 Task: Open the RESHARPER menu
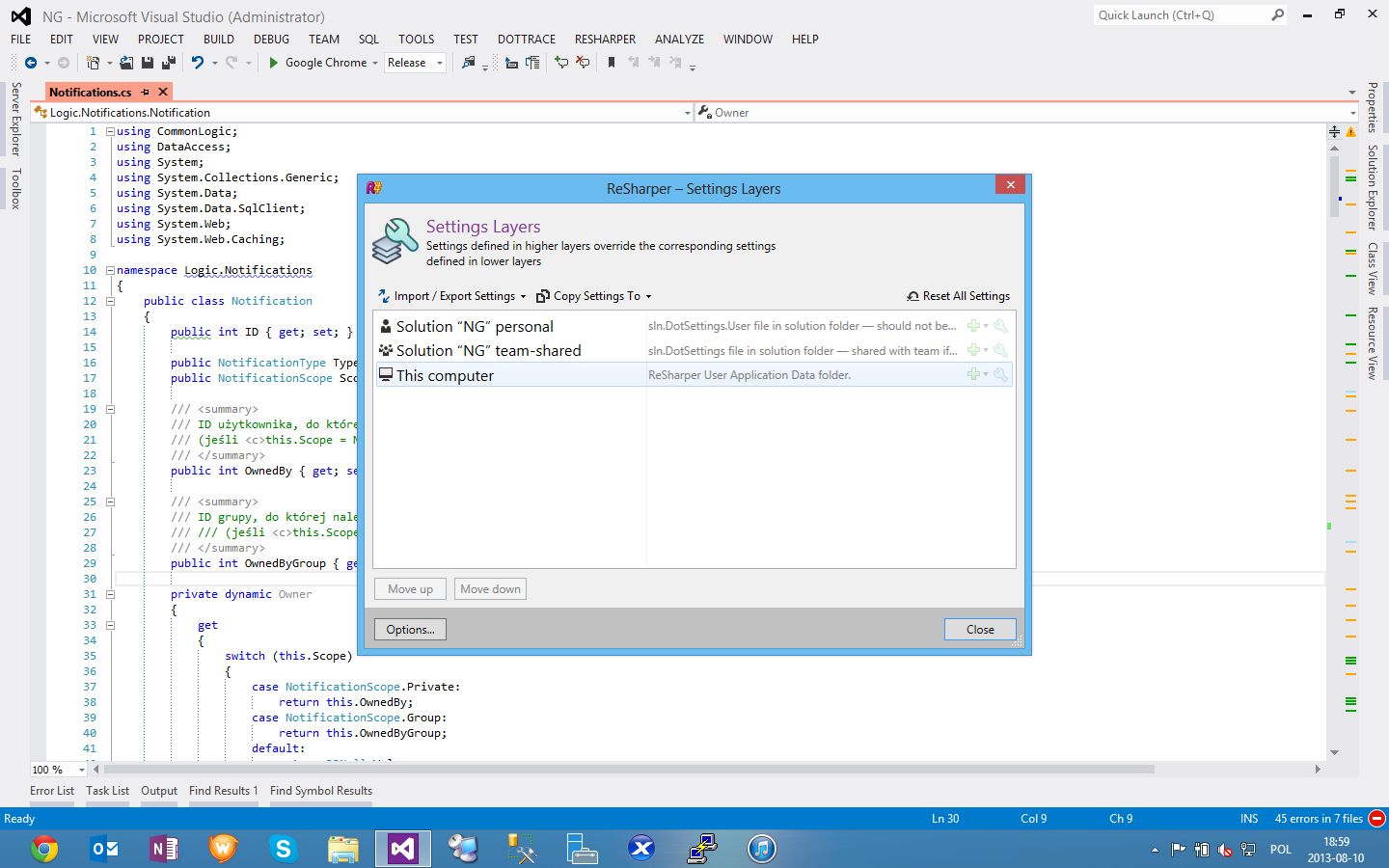pyautogui.click(x=605, y=40)
